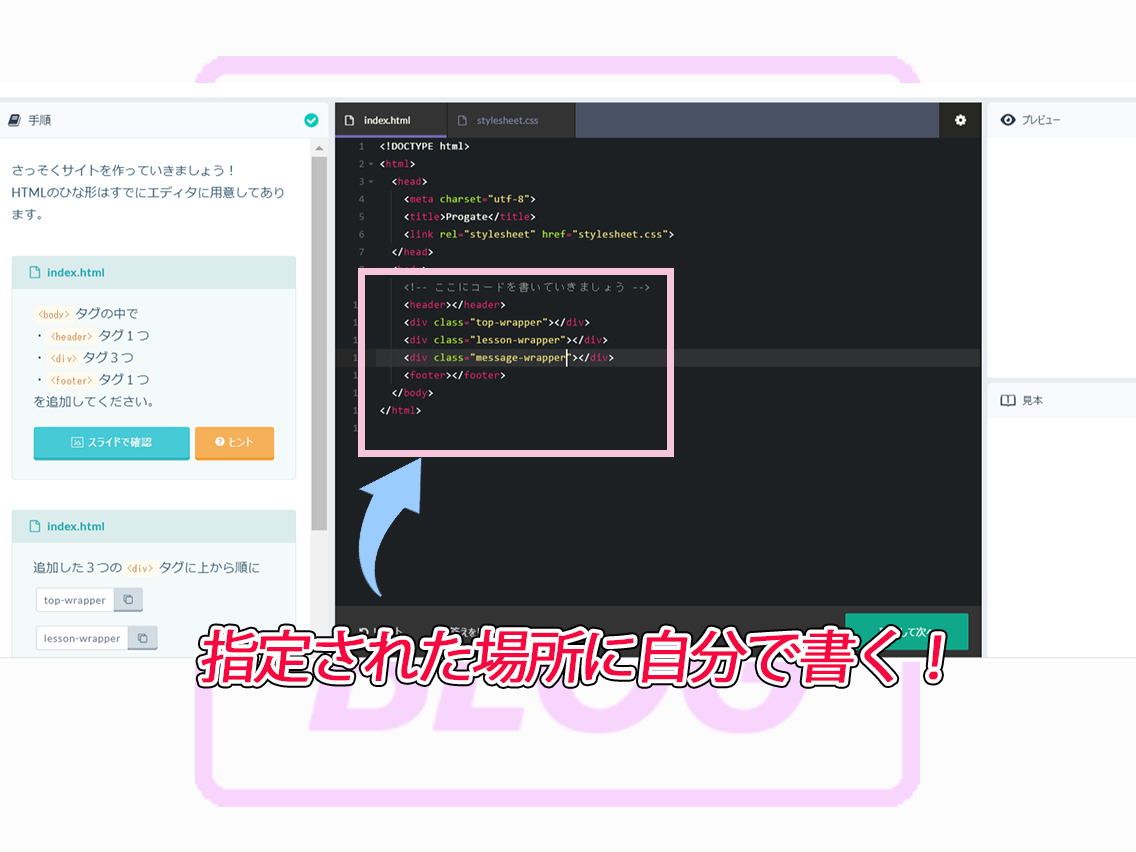The image size is (1136, 852).
Task: Click the green completion checkmark icon
Action: (312, 120)
